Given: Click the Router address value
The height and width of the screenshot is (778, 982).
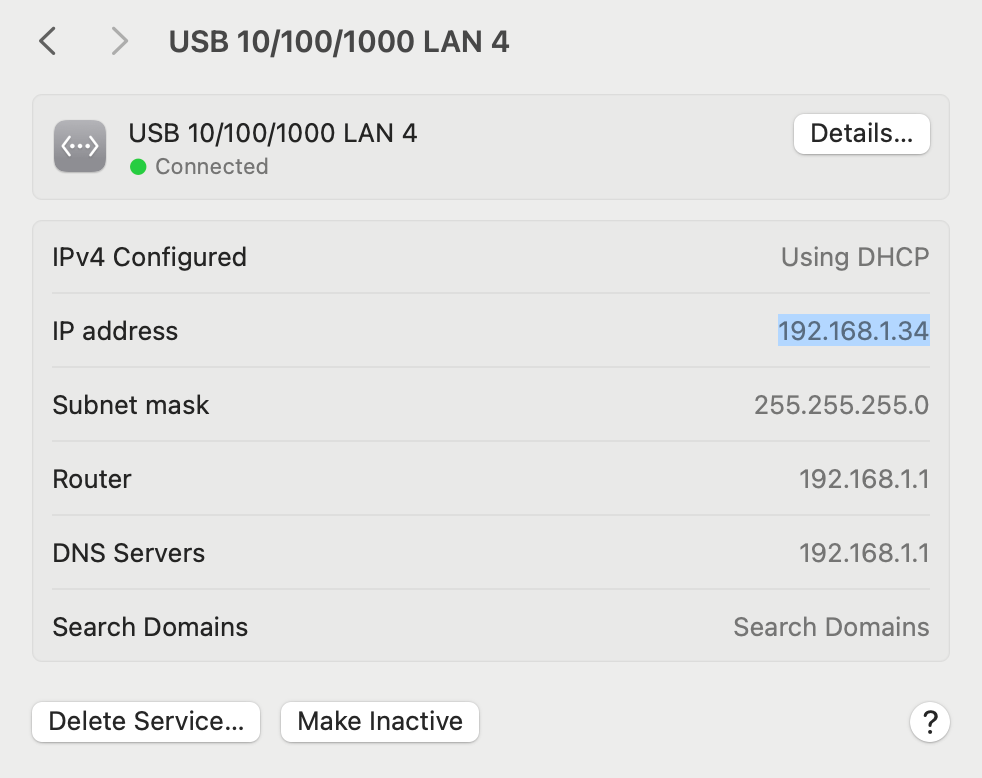Looking at the screenshot, I should pos(863,479).
